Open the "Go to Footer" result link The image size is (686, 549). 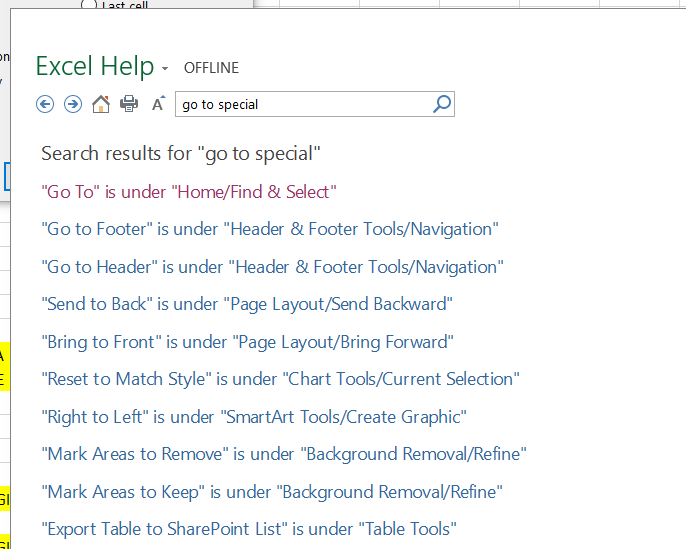pos(270,229)
